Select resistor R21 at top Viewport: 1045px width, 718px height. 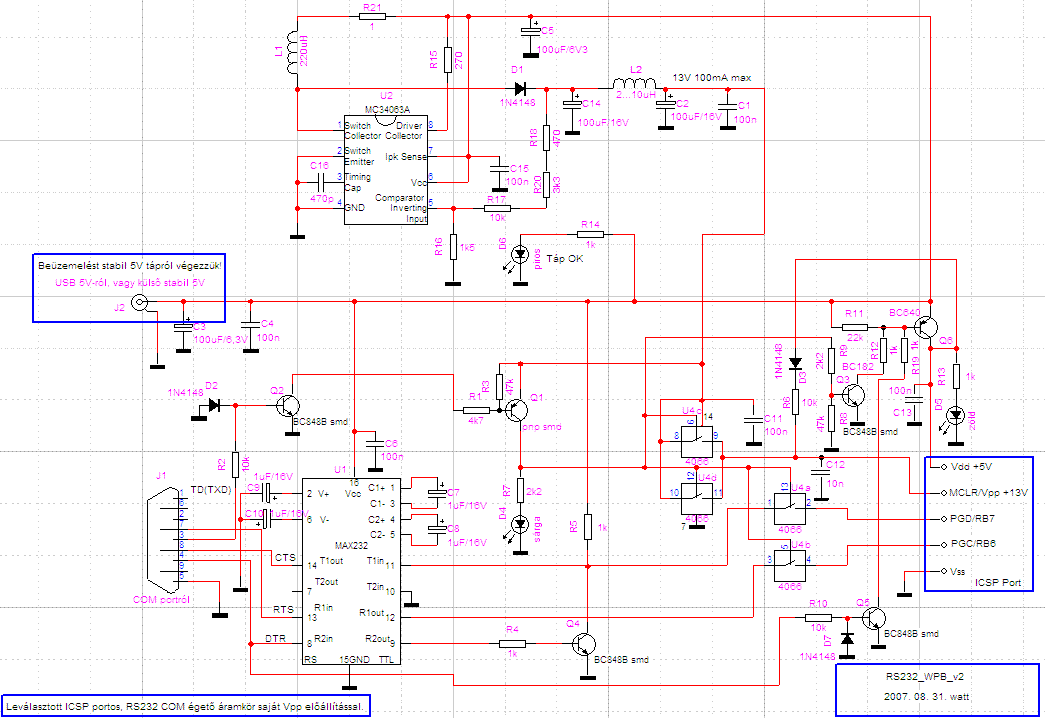(372, 17)
